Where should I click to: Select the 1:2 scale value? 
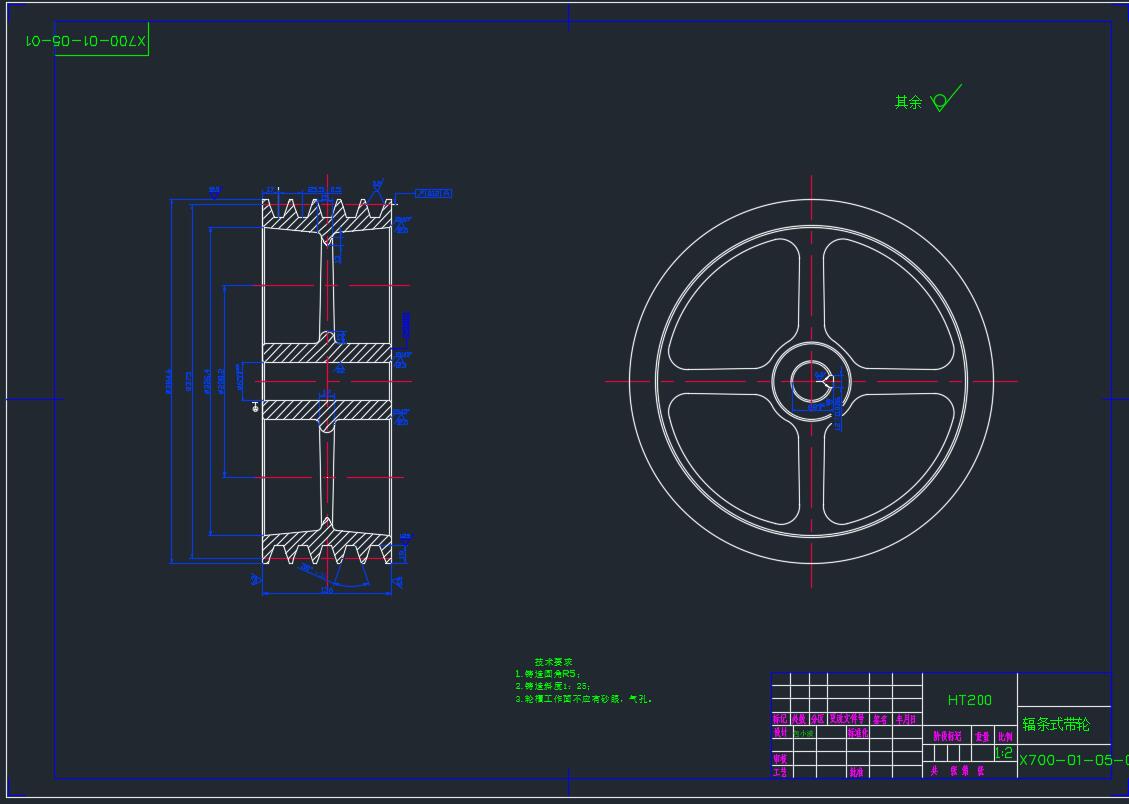pyautogui.click(x=1003, y=753)
